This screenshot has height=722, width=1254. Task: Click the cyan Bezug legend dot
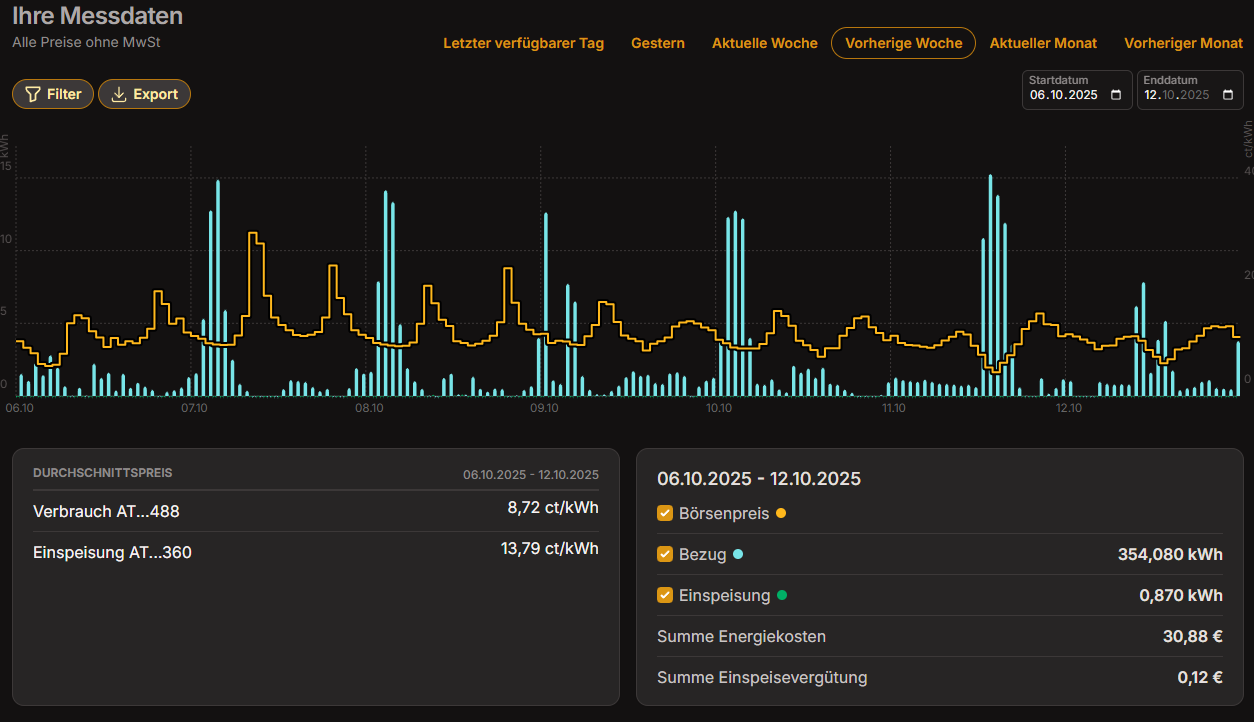coord(738,554)
